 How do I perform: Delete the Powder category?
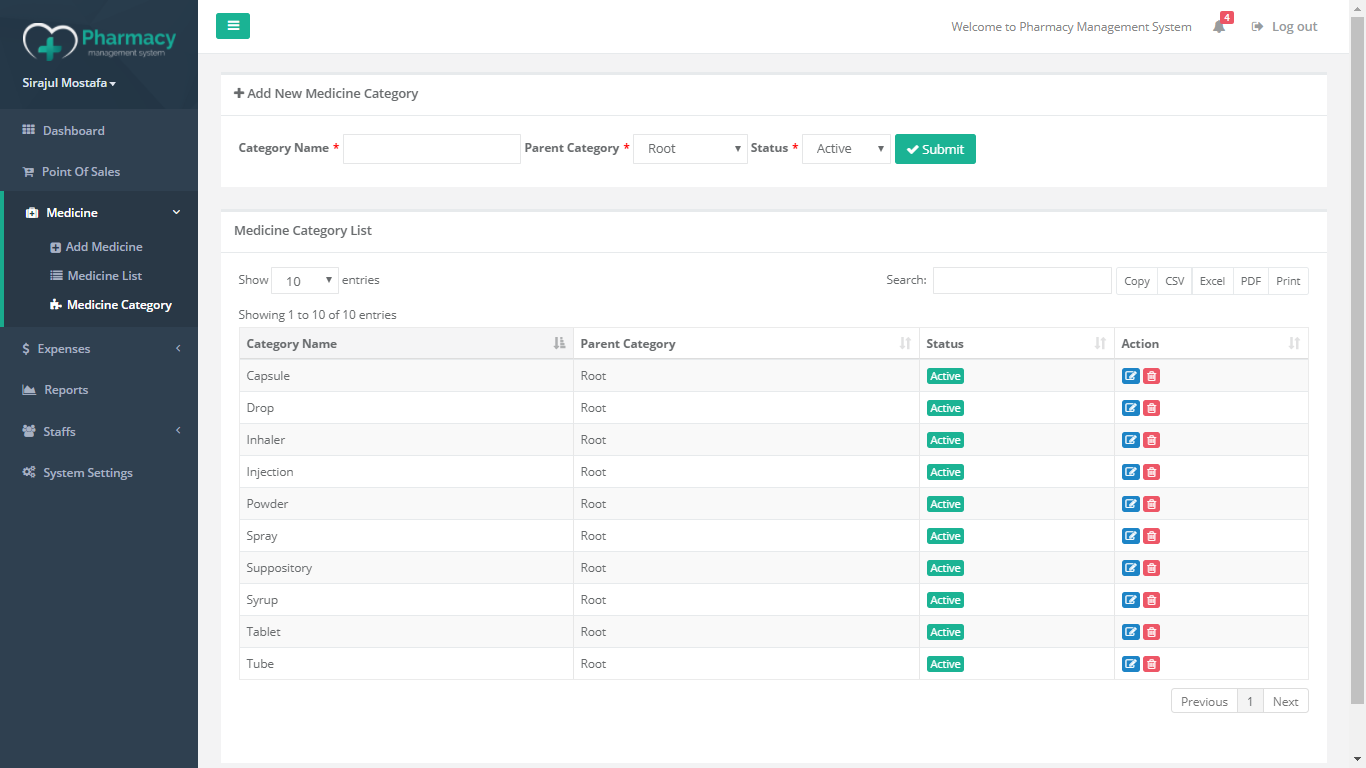tap(1151, 504)
